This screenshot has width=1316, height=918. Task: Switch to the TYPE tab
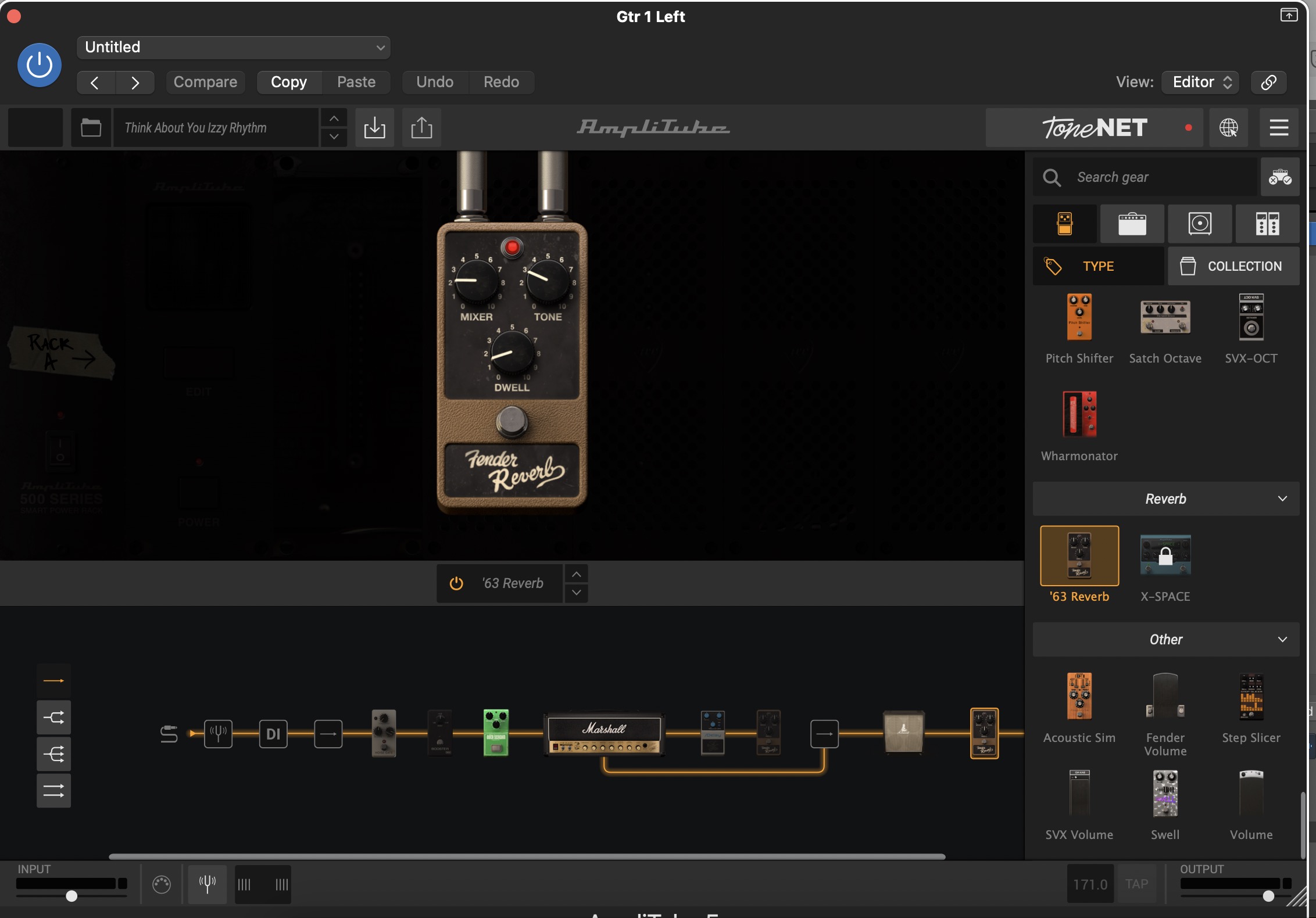pyautogui.click(x=1099, y=266)
